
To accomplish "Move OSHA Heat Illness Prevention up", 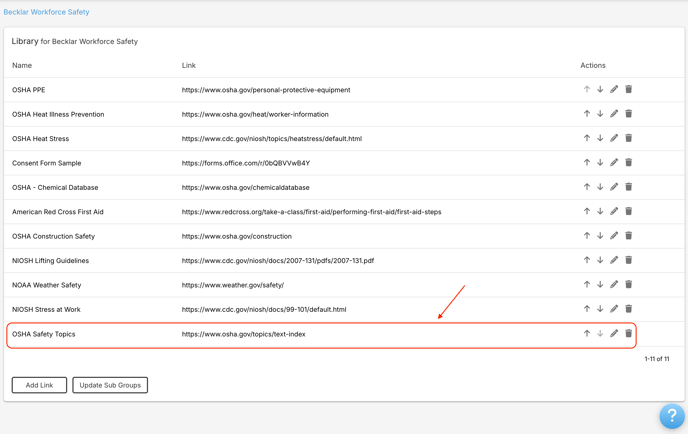I will tap(587, 114).
